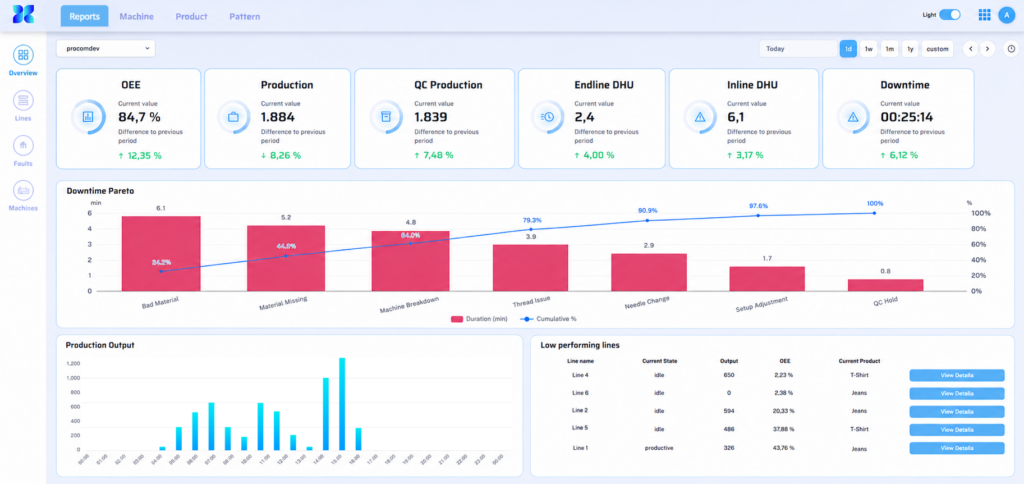Click the Thread Issue Pareto bar
The height and width of the screenshot is (484, 1024).
530,268
